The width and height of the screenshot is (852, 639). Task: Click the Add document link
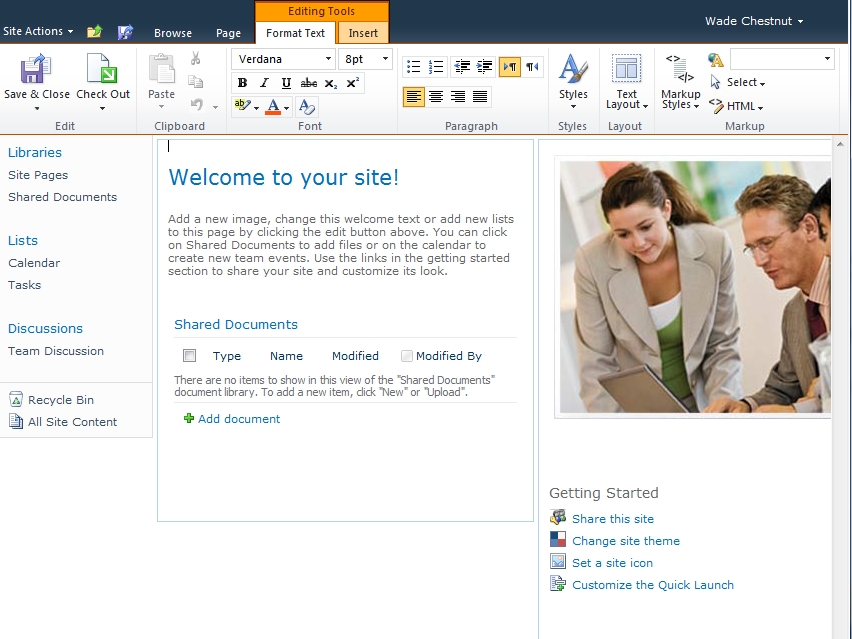click(x=237, y=419)
